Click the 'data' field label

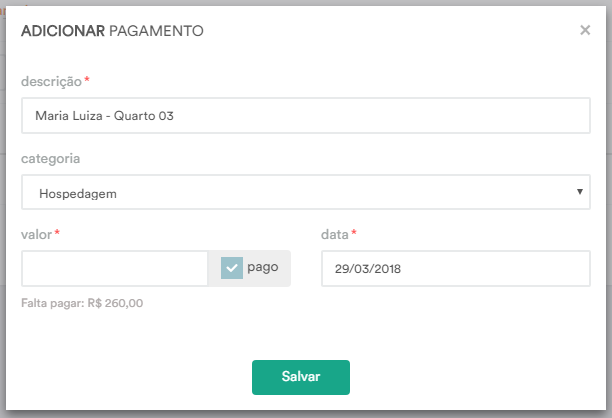click(x=334, y=235)
